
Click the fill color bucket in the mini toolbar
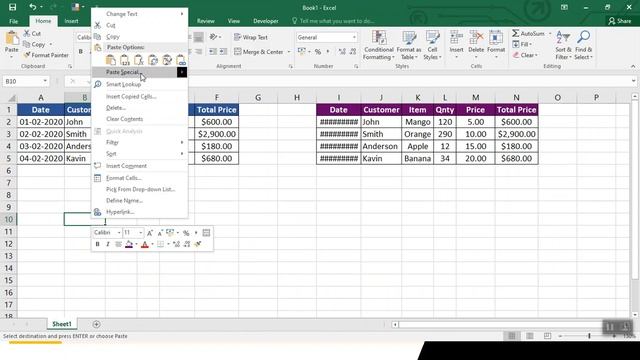[129, 244]
